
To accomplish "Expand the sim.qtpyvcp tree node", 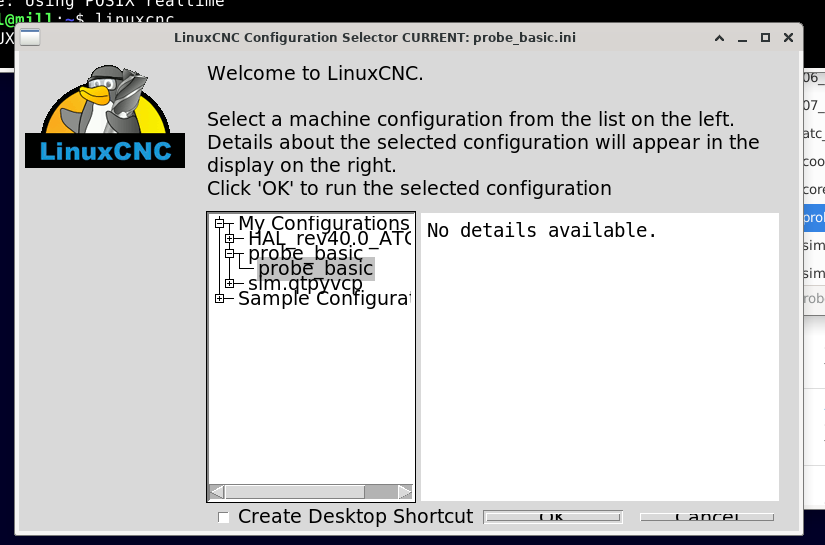I will [229, 283].
